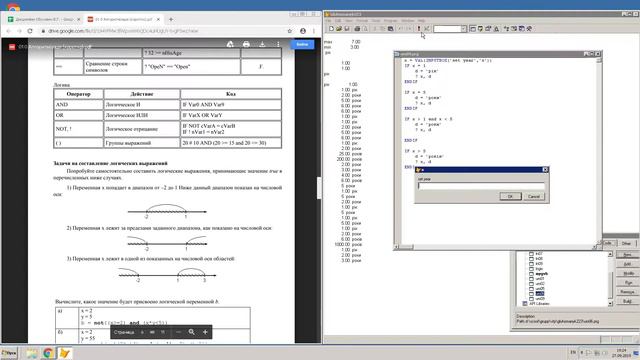Click the Print icon in FoxPro toolbar
The width and height of the screenshot is (640, 360).
pos(357,29)
